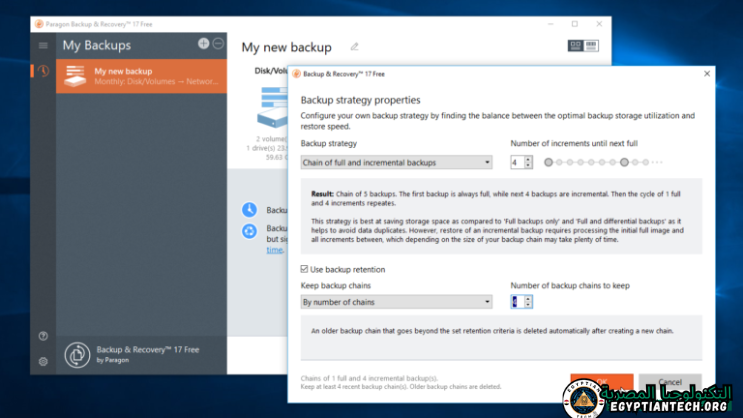Click the number of backup chains to keep field

(x=517, y=302)
